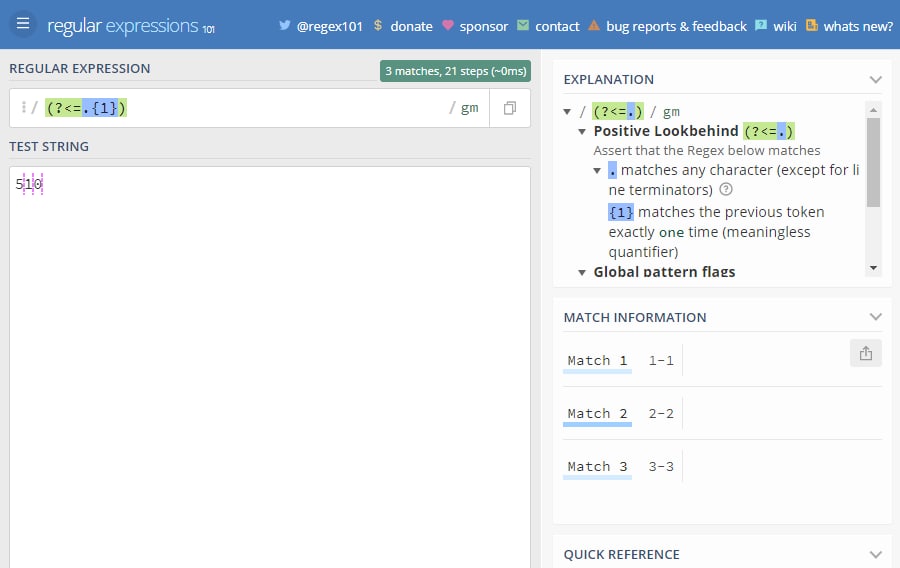Open the whats new link

[858, 26]
